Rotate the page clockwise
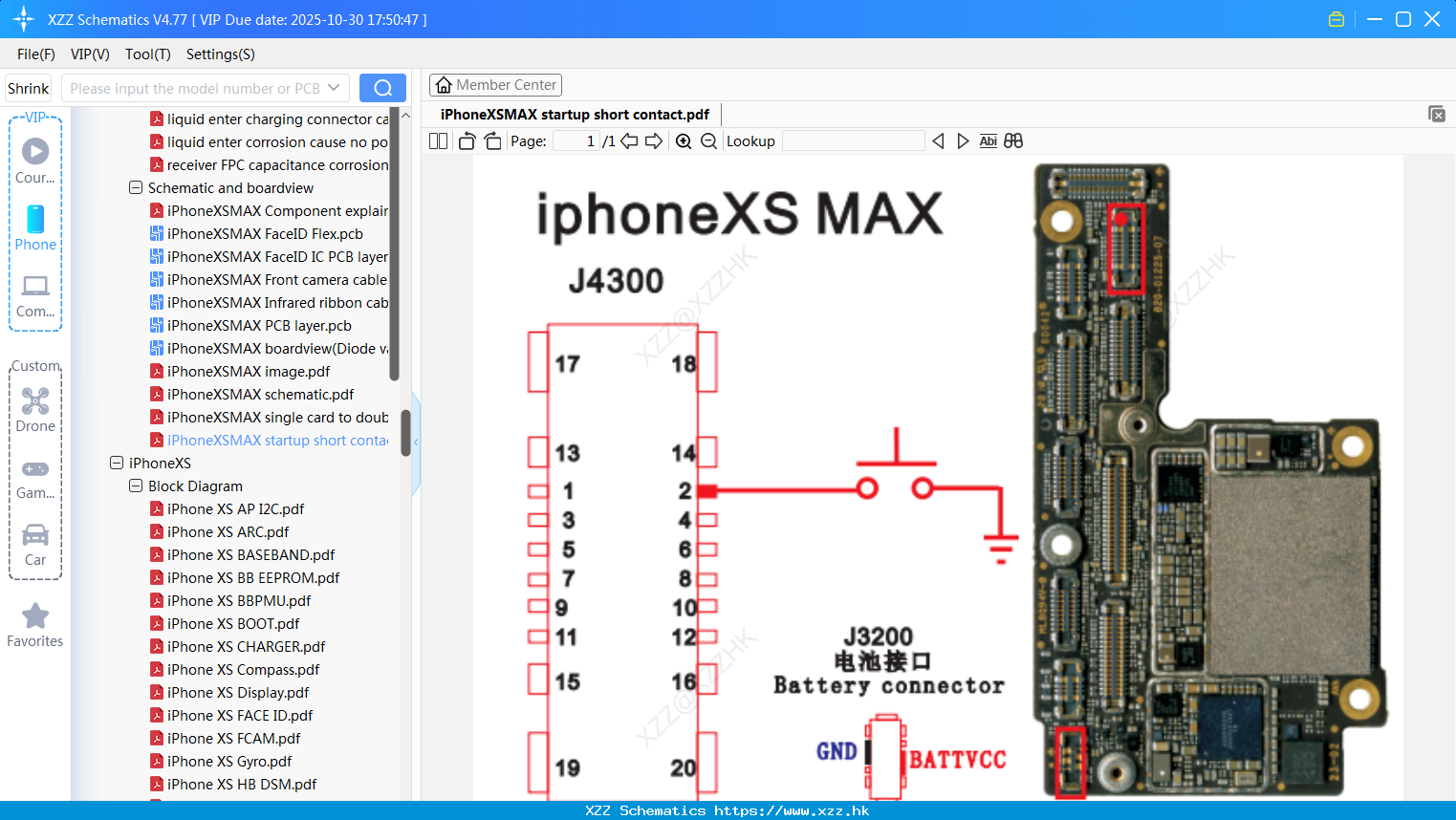 click(492, 140)
